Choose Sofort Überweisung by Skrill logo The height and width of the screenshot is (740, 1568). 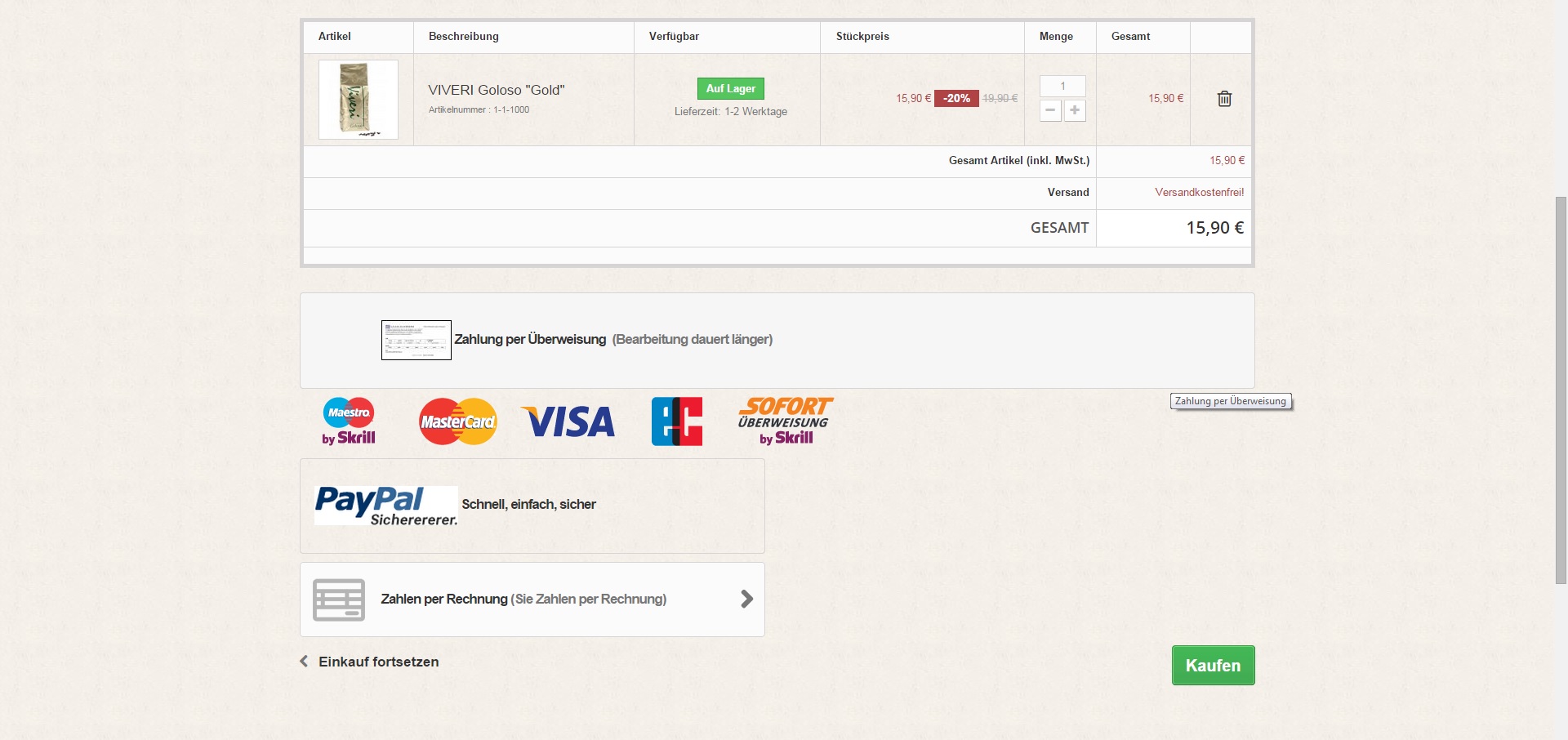[x=785, y=421]
